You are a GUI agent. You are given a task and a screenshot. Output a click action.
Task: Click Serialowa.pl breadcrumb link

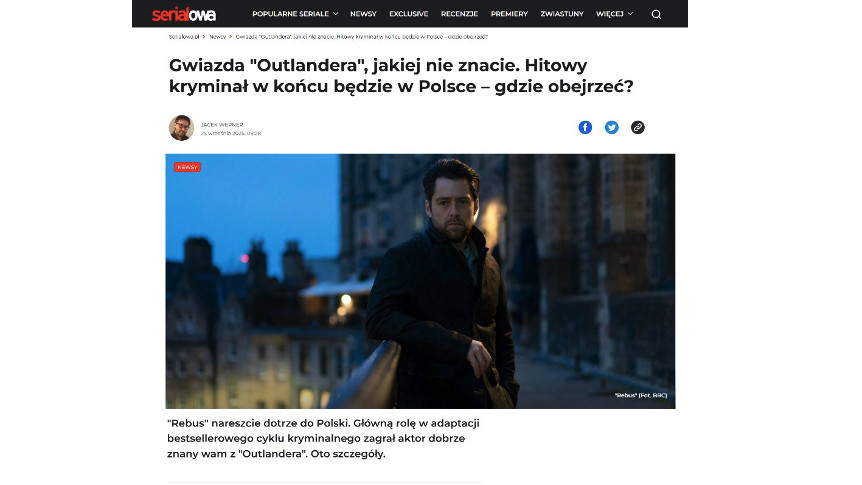(184, 37)
